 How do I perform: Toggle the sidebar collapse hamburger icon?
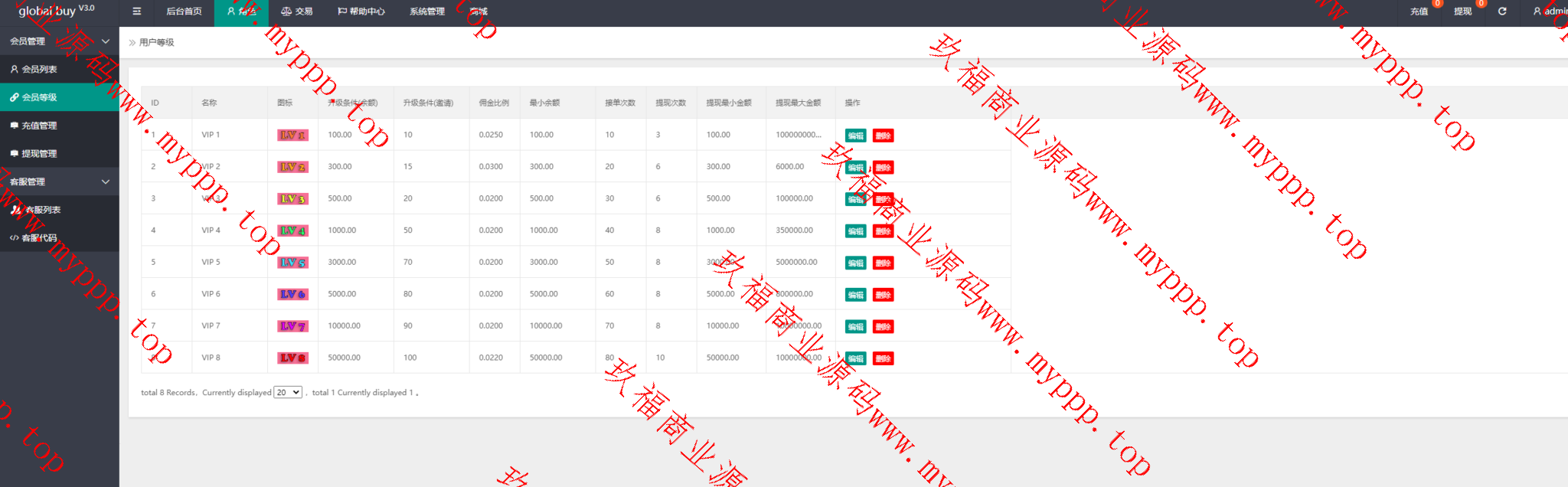click(x=136, y=11)
